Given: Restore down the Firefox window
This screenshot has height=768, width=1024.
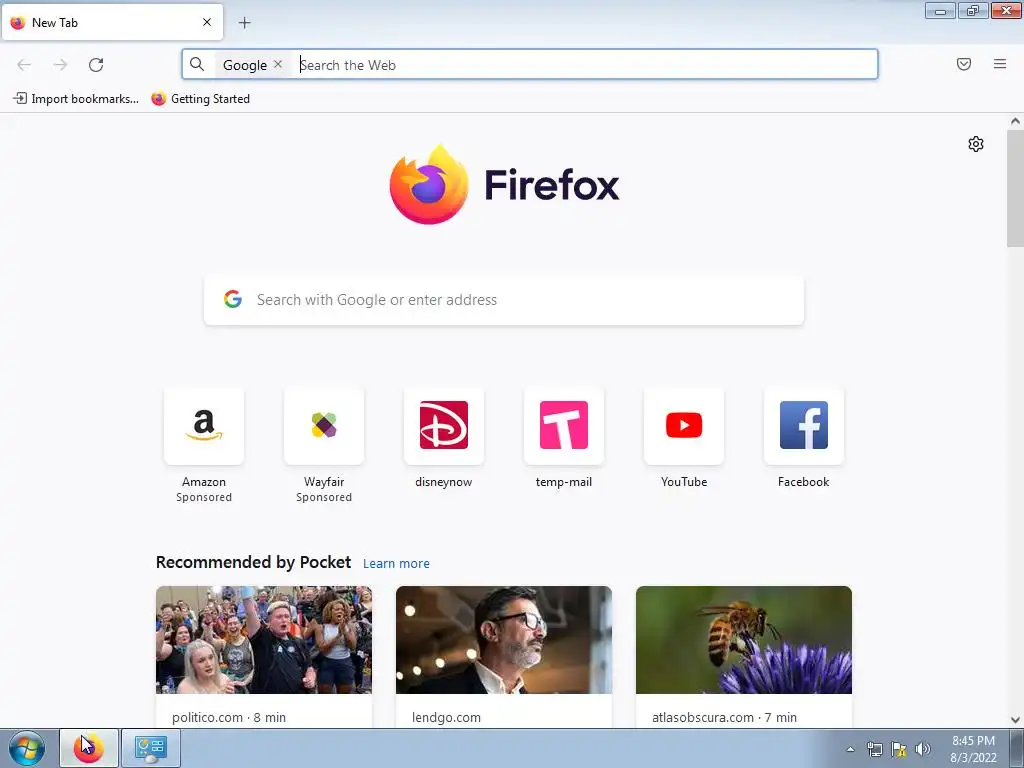Looking at the screenshot, I should 972,10.
